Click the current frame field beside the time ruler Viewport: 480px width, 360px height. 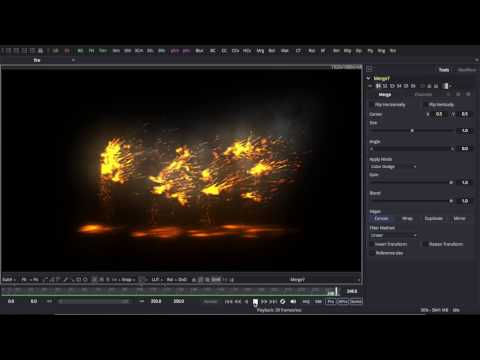click(352, 291)
